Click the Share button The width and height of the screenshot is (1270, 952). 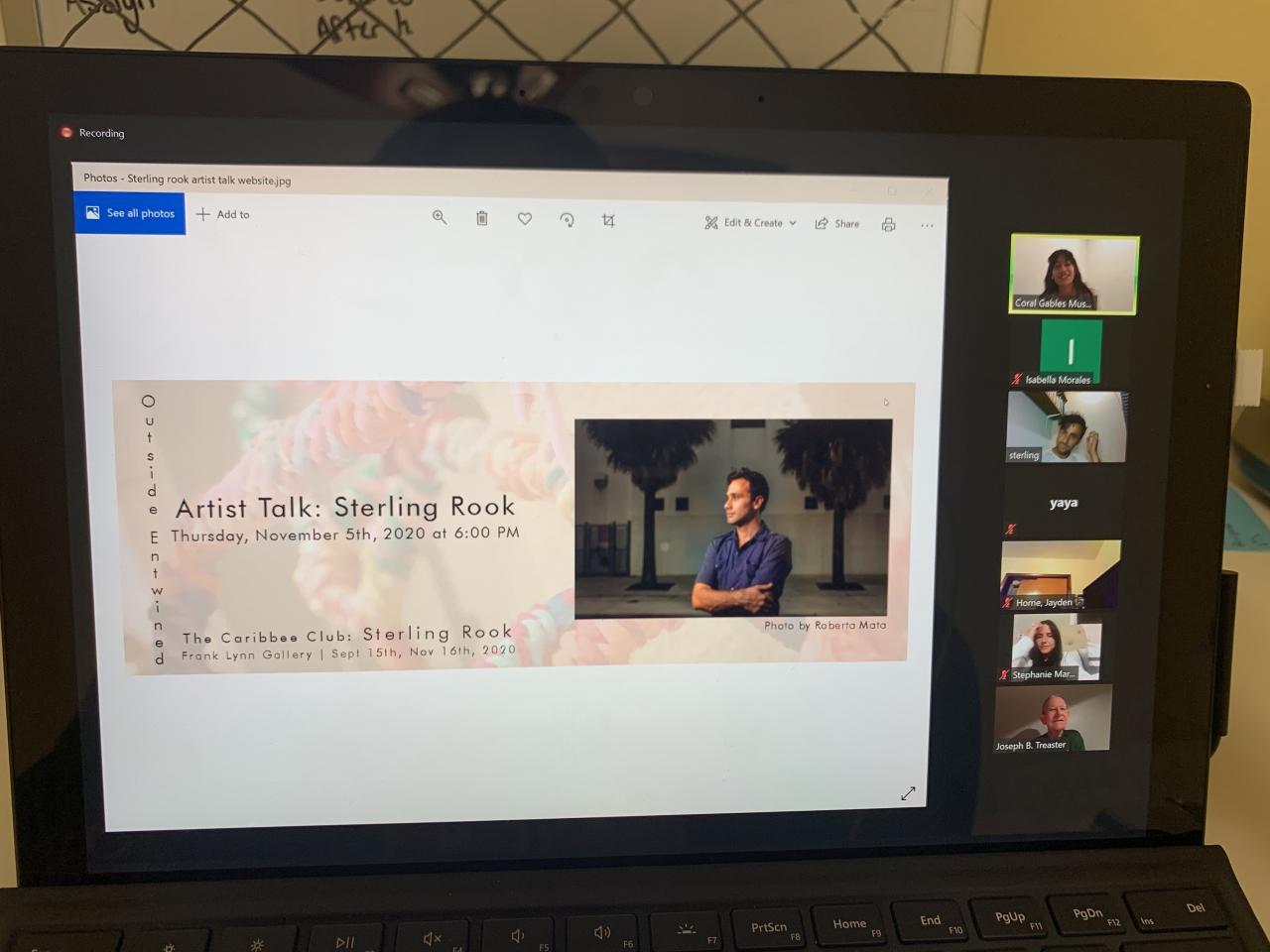837,224
